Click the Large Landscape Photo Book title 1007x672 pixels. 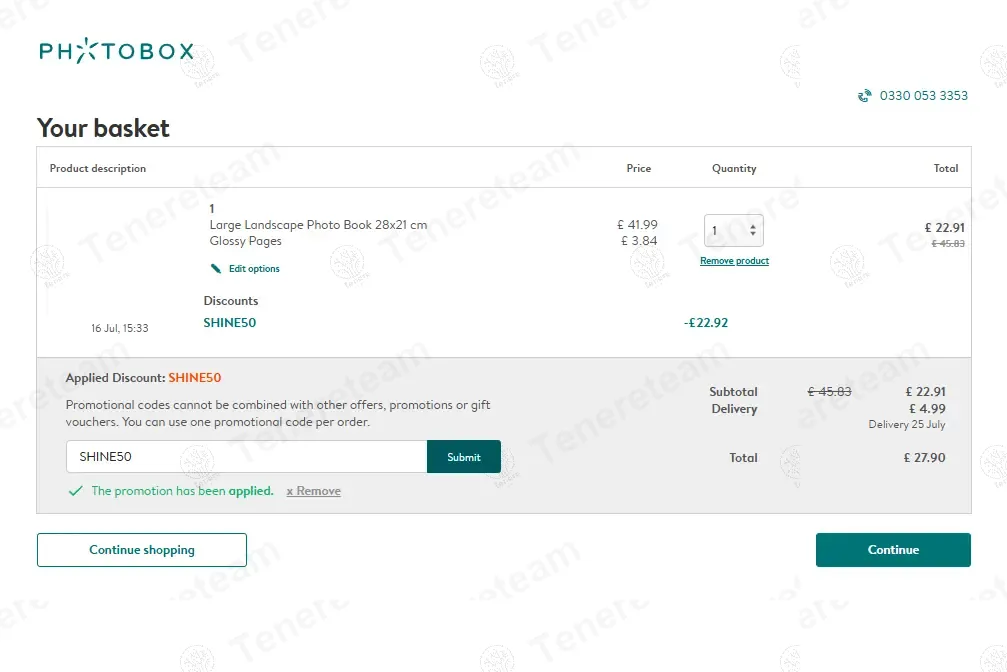[x=318, y=225]
